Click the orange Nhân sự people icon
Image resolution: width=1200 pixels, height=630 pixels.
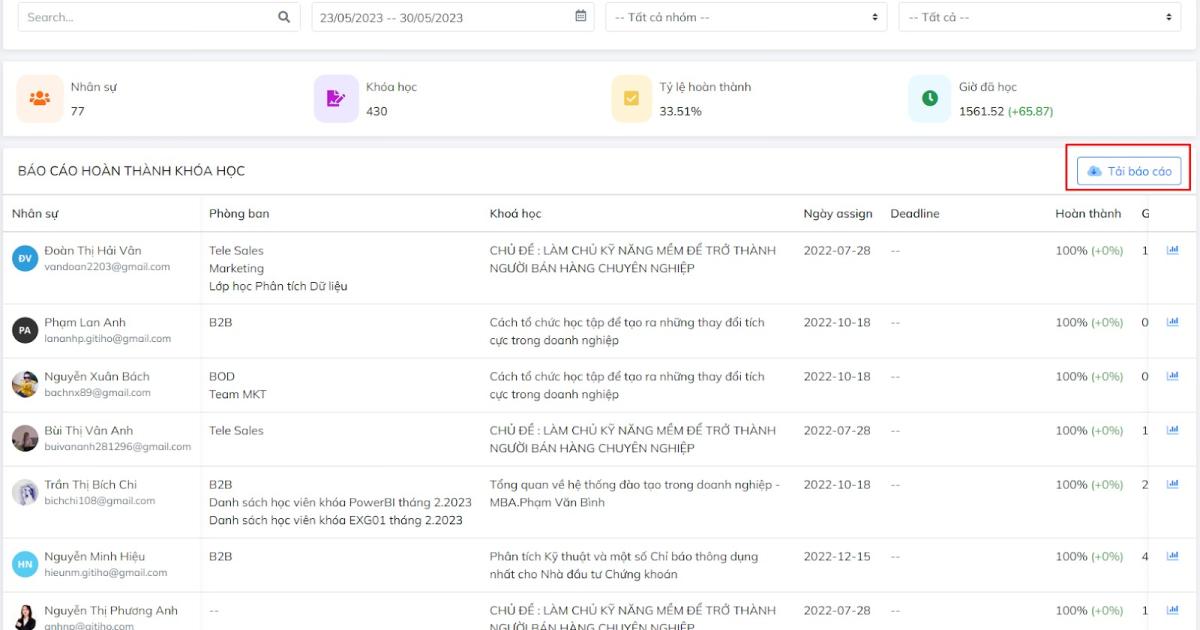(40, 98)
